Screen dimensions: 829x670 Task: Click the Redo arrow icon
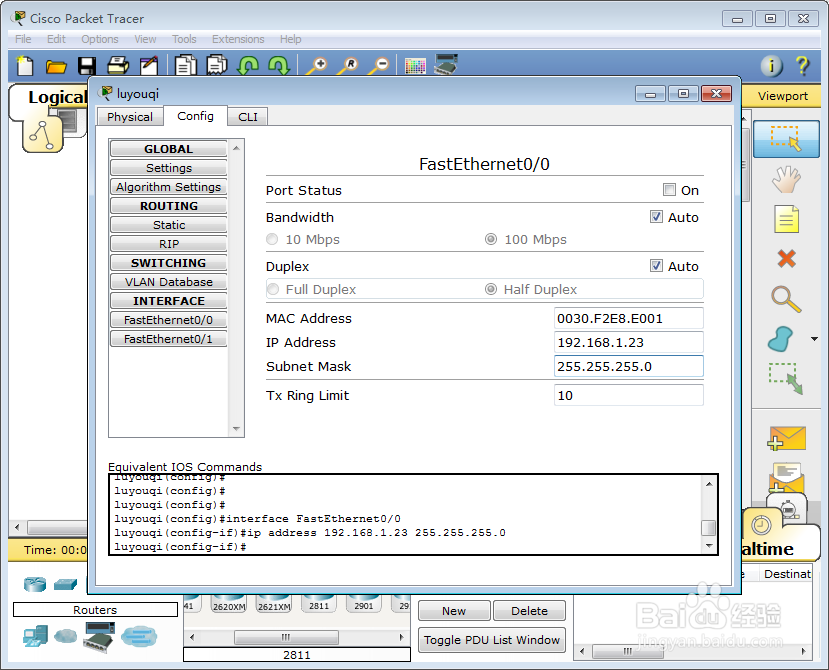(279, 66)
